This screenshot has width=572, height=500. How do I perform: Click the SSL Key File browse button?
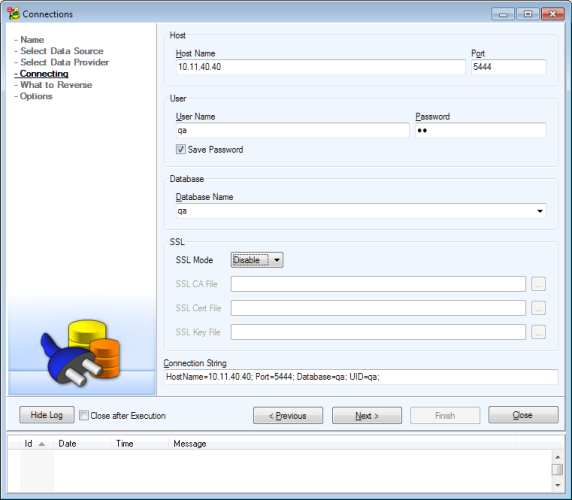(x=538, y=332)
